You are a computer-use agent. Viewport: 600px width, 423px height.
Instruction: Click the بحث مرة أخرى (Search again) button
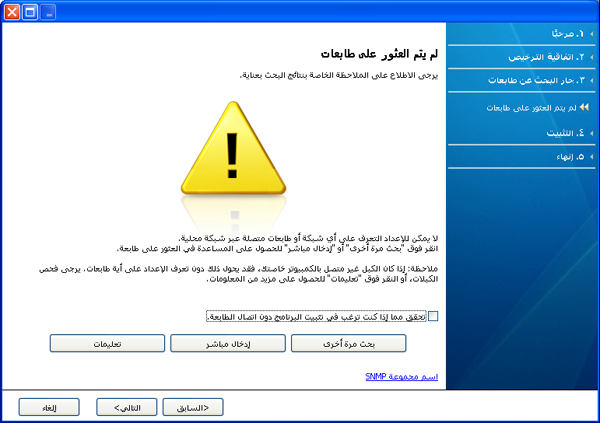click(x=348, y=343)
